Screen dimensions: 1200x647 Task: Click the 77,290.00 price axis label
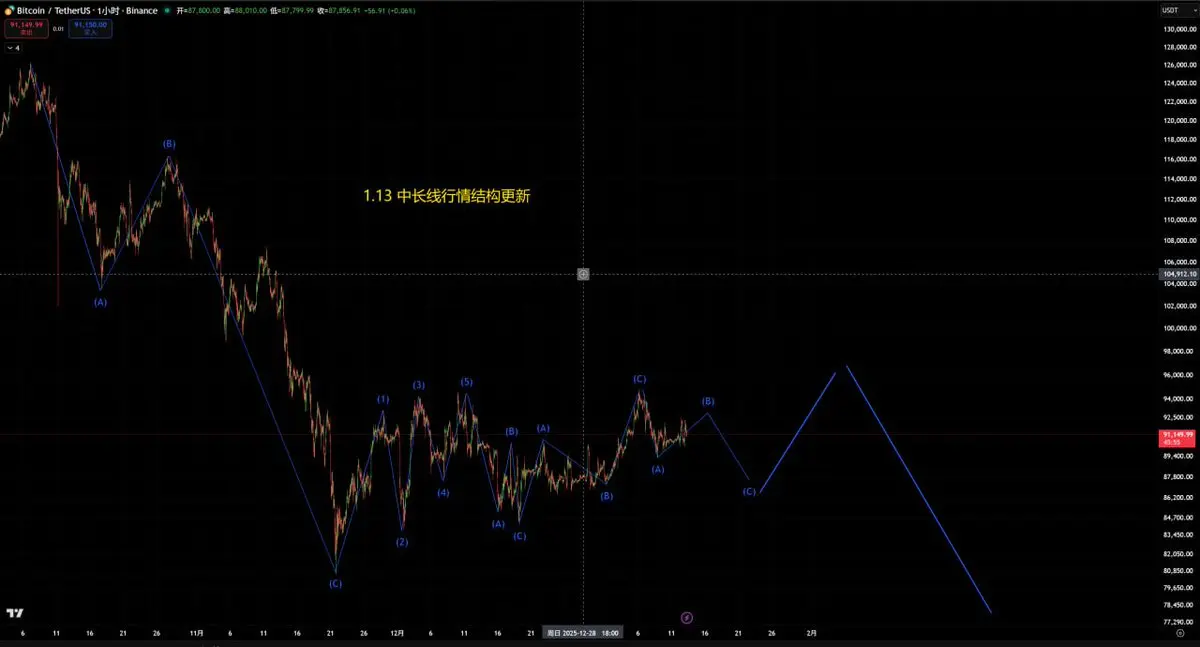1180,622
